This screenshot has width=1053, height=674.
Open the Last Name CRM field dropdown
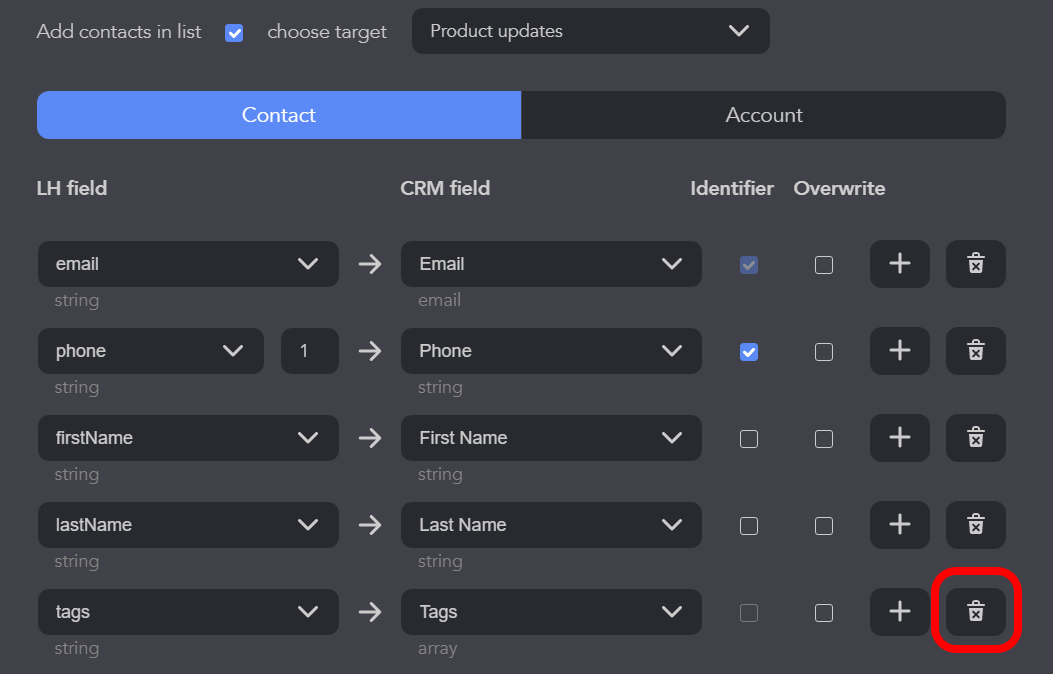tap(550, 525)
